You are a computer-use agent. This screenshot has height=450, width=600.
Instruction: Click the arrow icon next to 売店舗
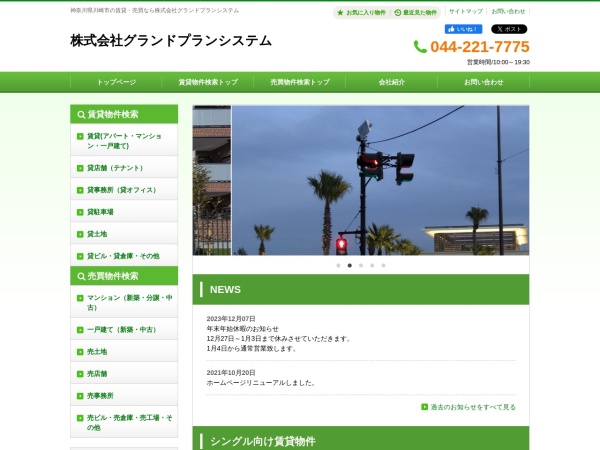pos(80,374)
